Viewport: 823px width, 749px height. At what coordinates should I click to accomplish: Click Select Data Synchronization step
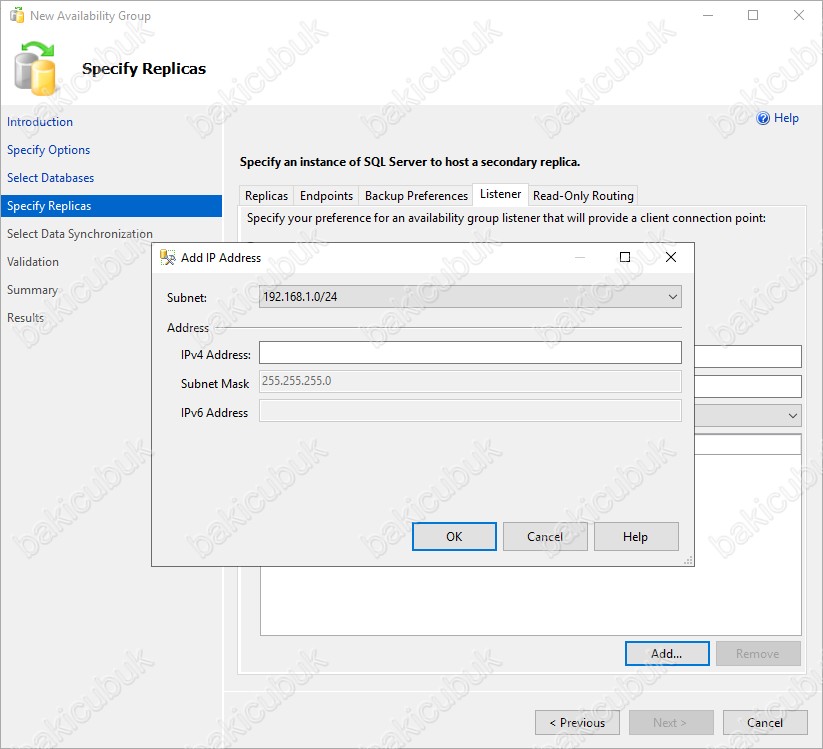click(x=80, y=234)
